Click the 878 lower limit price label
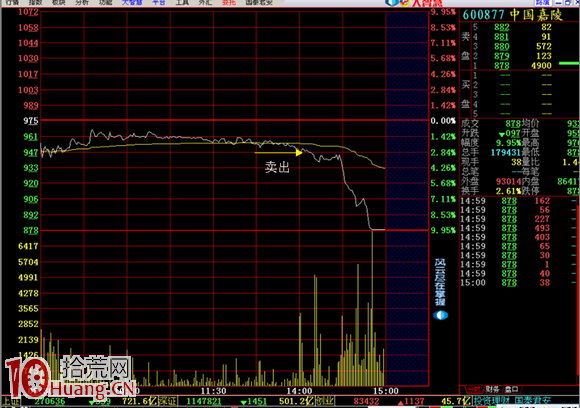 point(30,230)
